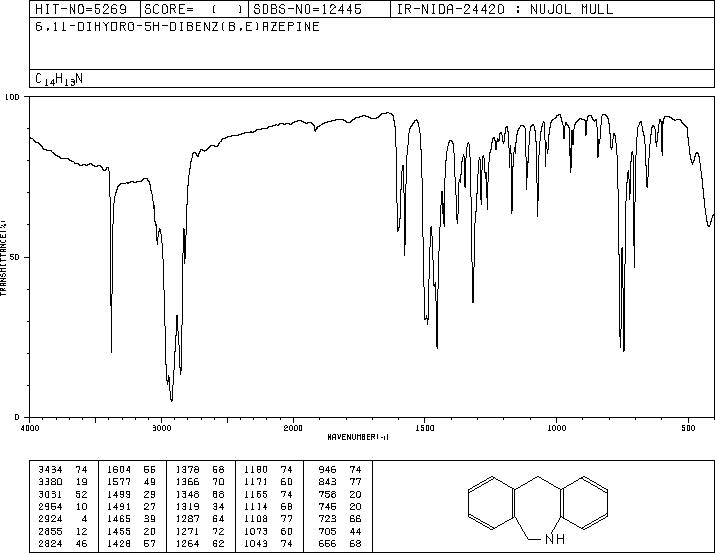Click peak value 1455 in the table
The width and height of the screenshot is (715, 553).
click(119, 531)
